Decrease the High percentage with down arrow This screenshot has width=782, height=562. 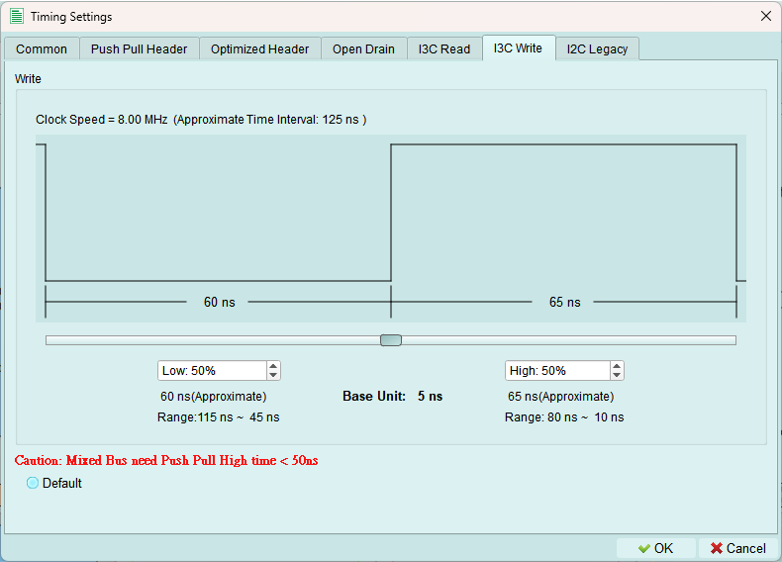pyautogui.click(x=617, y=375)
